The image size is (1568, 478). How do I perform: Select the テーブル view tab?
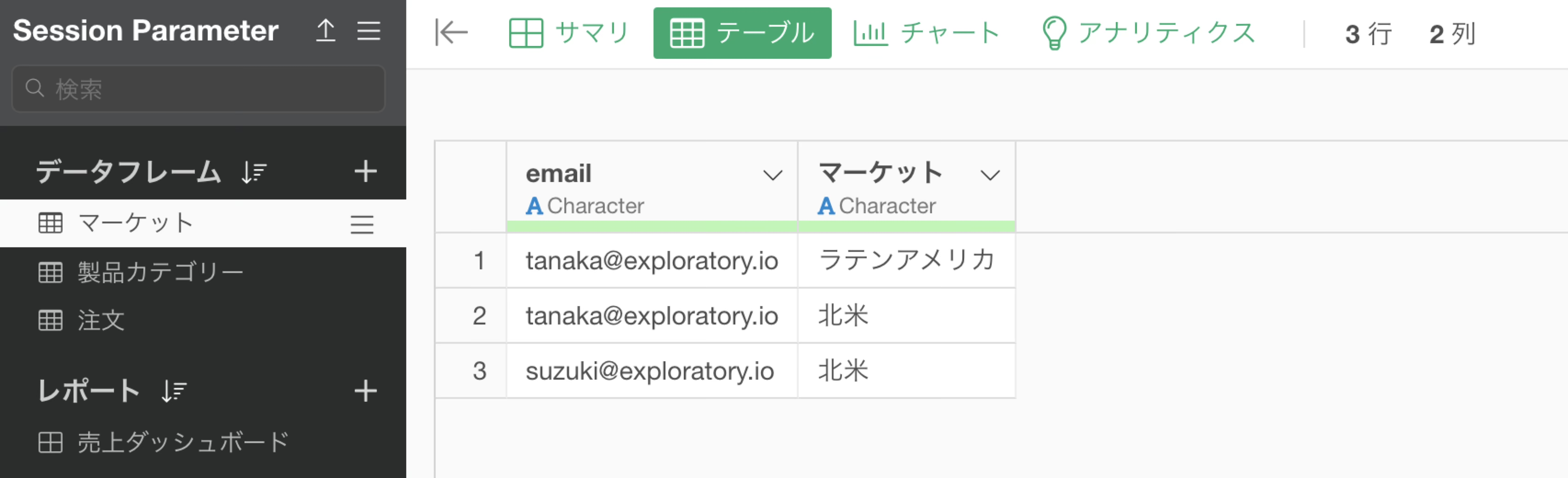[742, 33]
